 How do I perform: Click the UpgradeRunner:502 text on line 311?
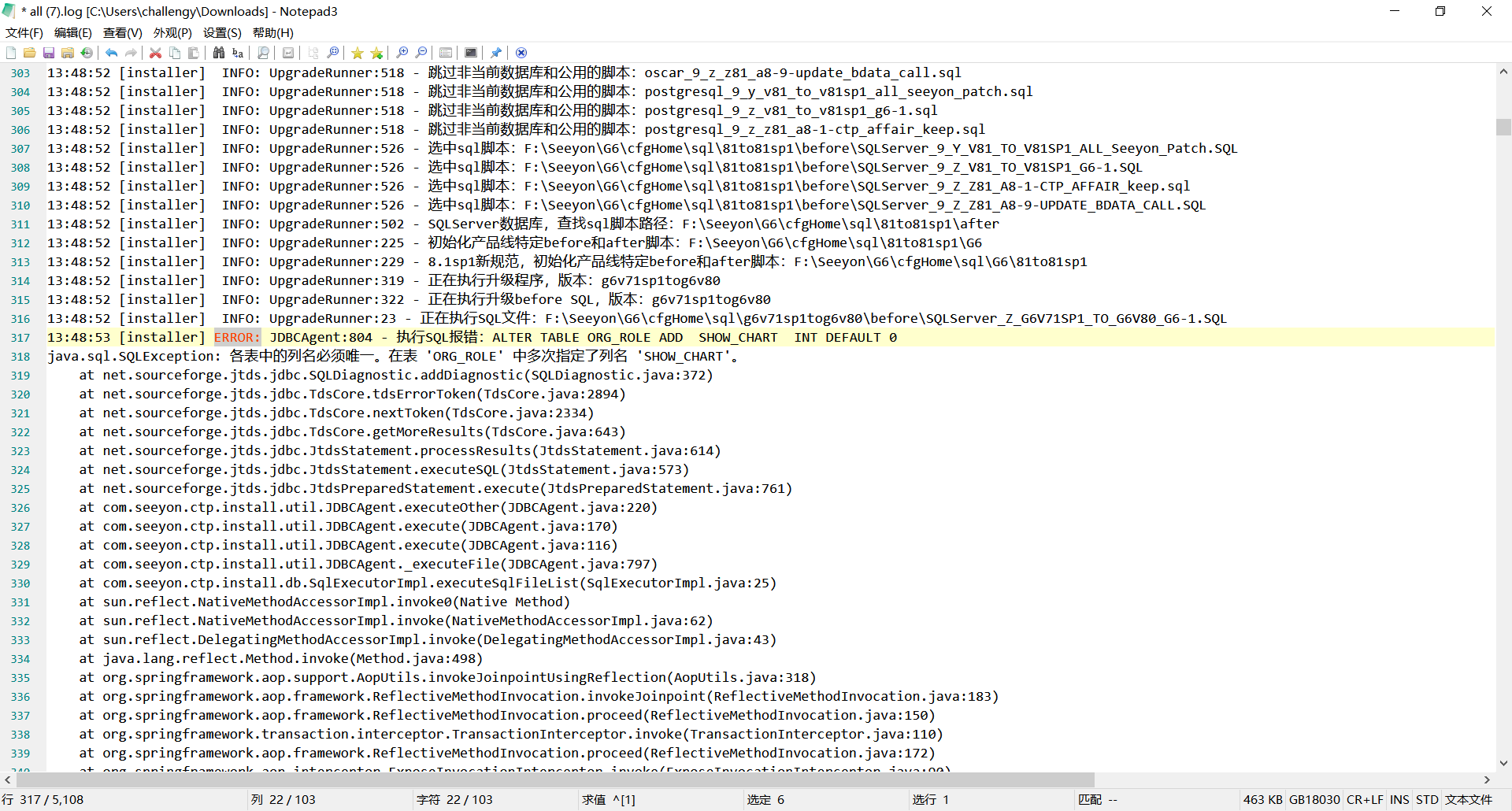337,224
